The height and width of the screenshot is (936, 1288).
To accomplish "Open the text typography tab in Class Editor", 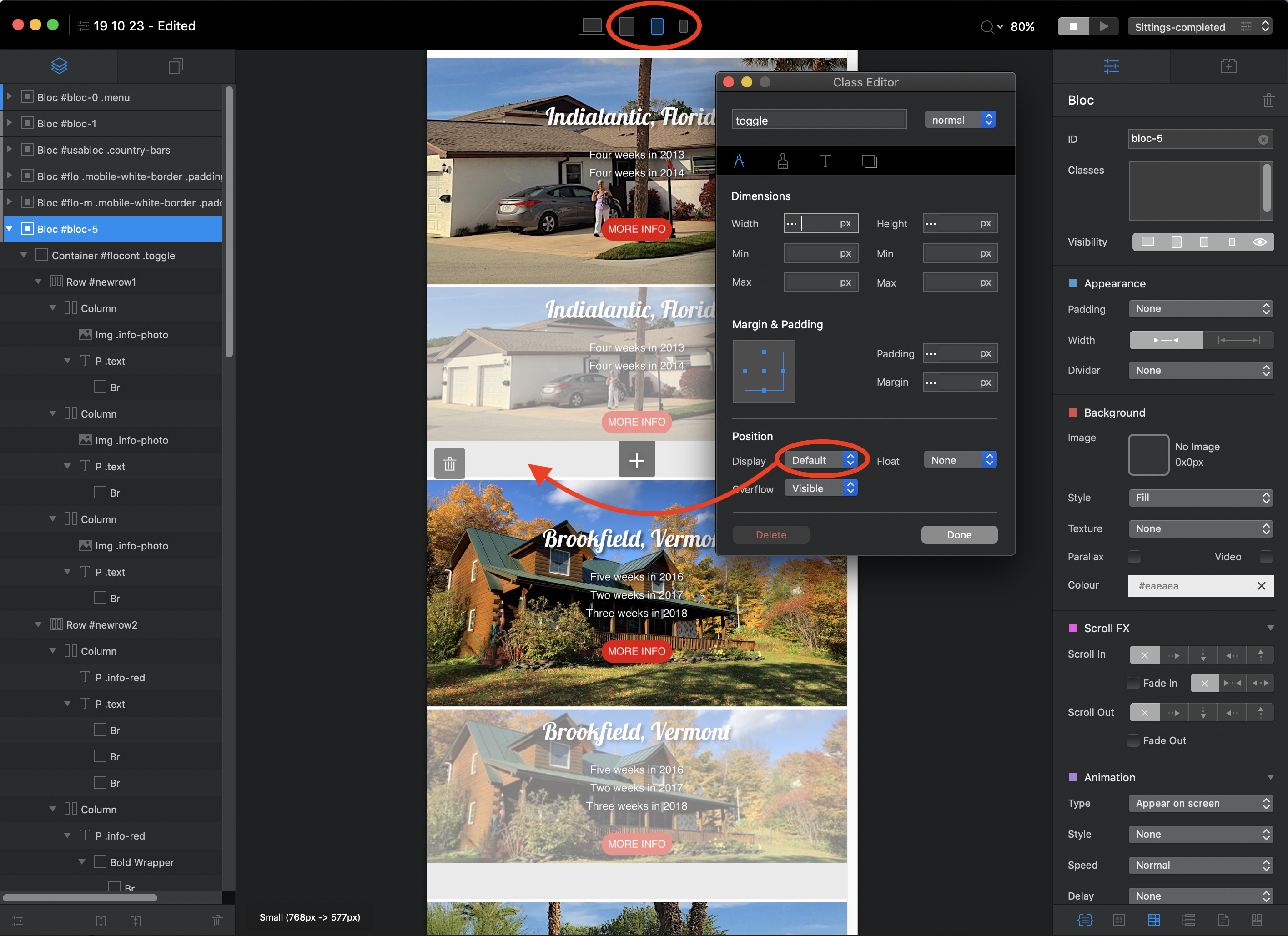I will click(825, 161).
